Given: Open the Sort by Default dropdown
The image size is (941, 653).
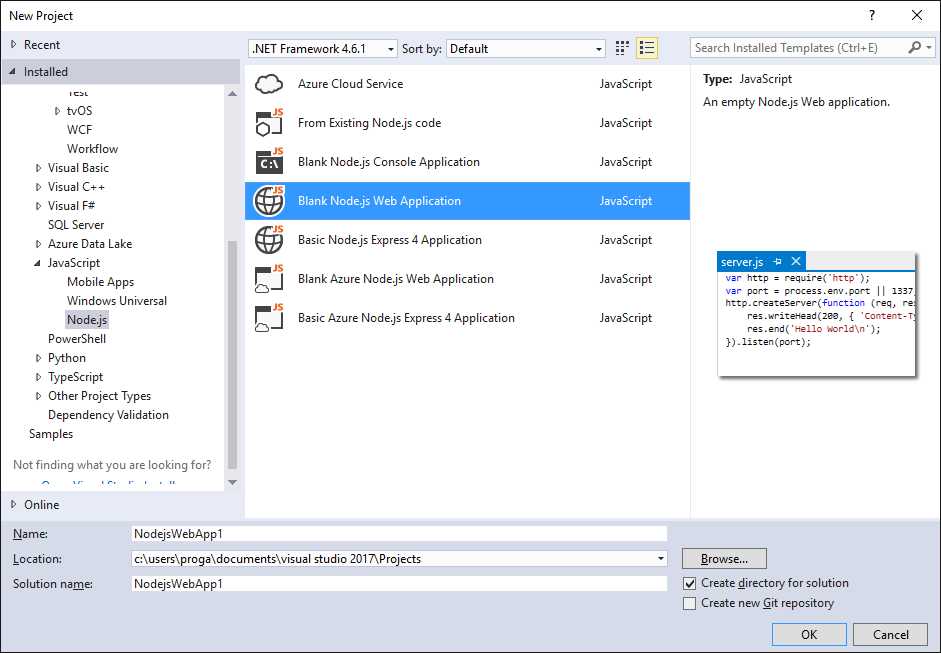Looking at the screenshot, I should tap(526, 49).
